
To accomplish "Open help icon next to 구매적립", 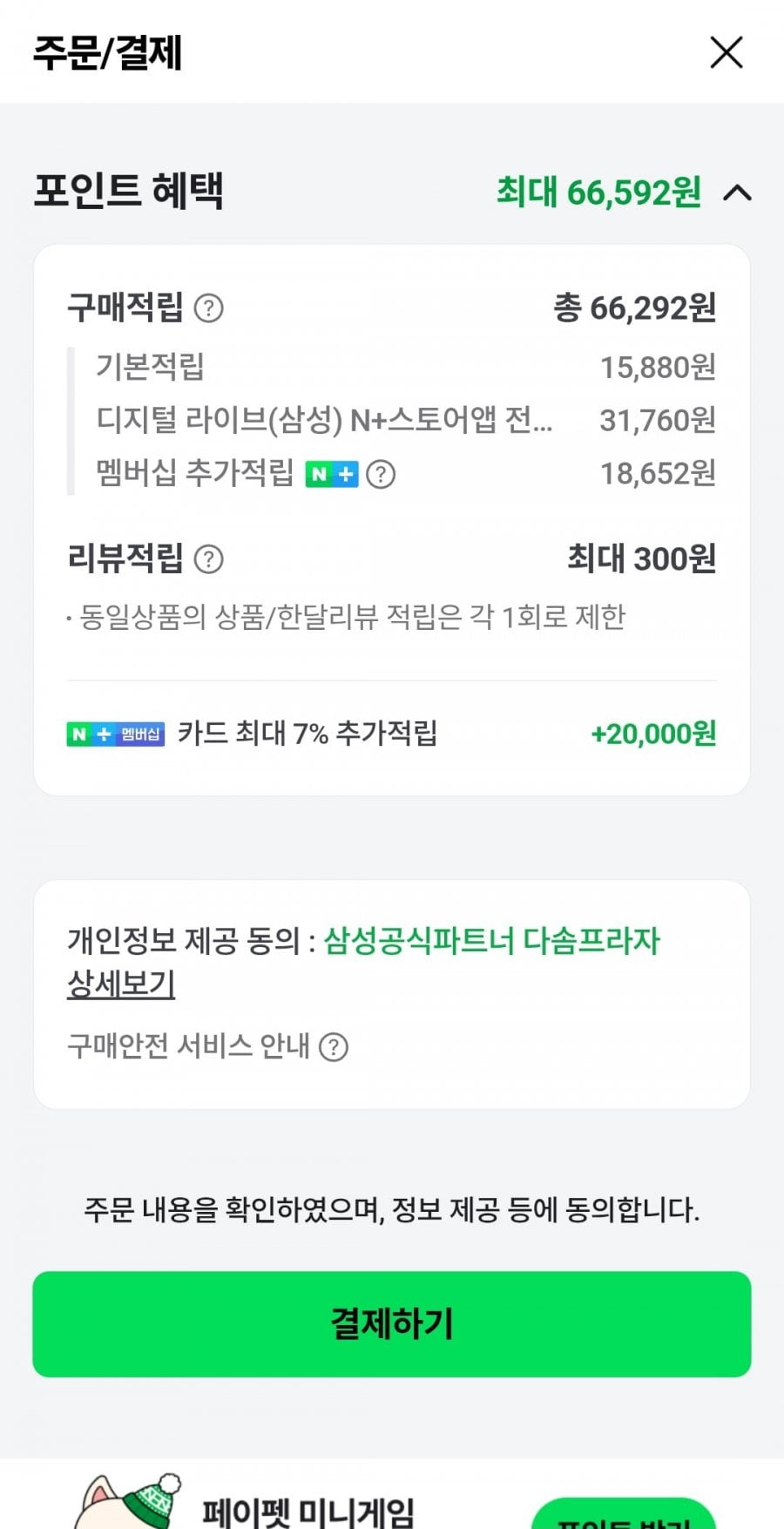I will pyautogui.click(x=208, y=308).
